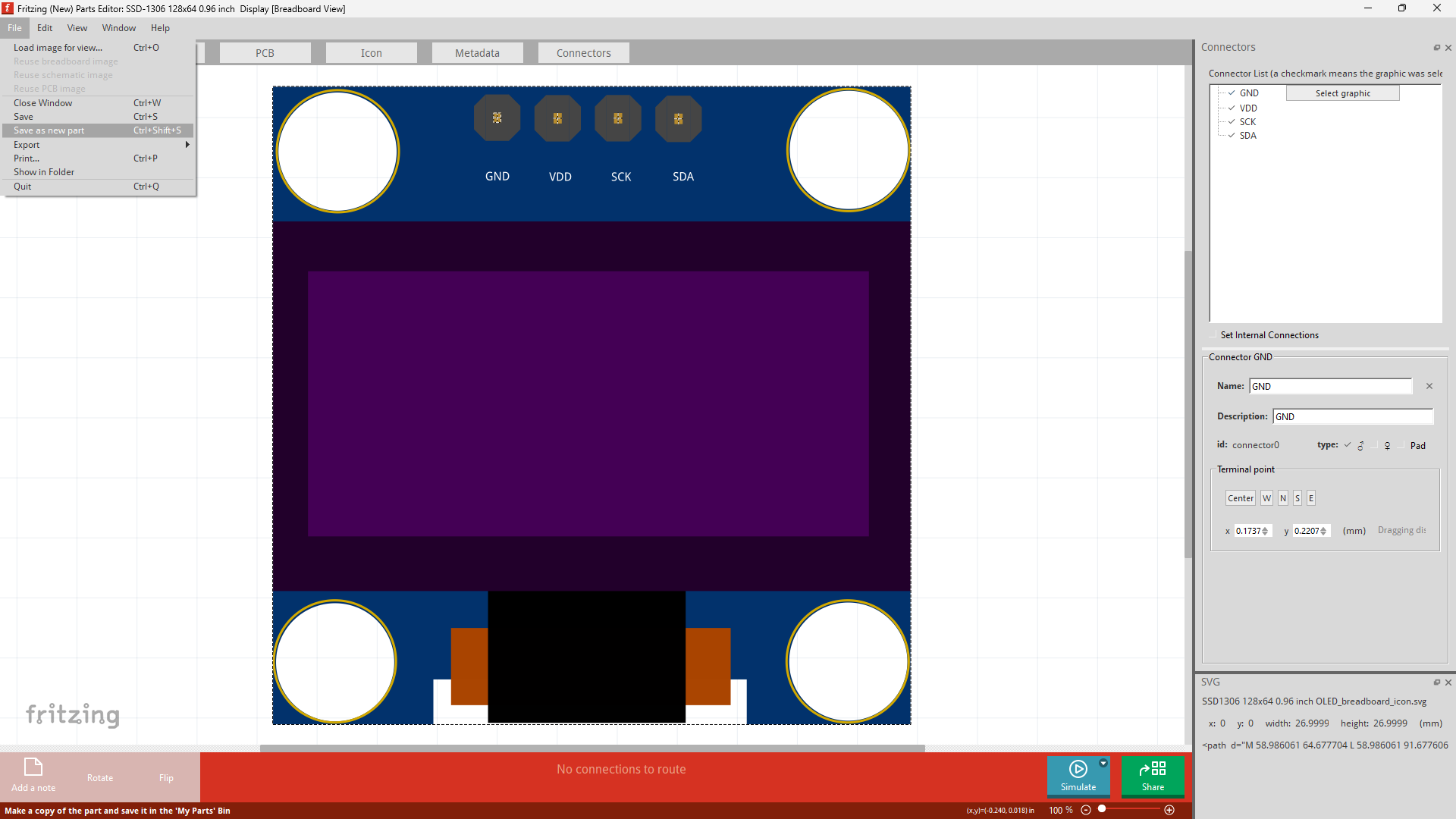Select the SDA connector pad on the board
Viewport: 1456px width, 819px height.
[679, 118]
